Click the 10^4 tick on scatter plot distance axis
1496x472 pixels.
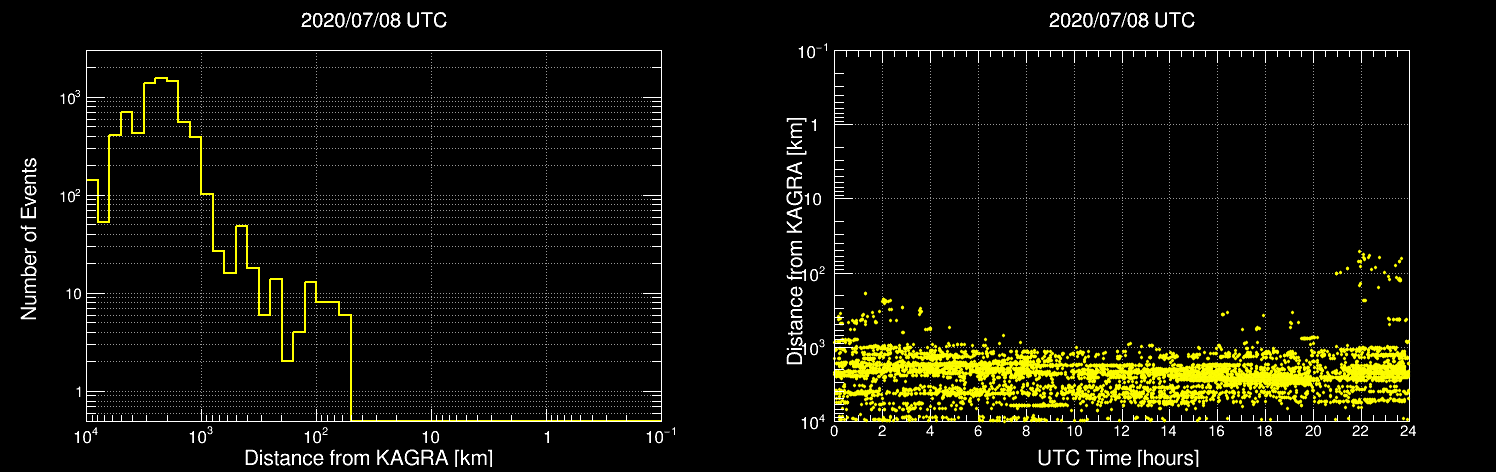(815, 420)
